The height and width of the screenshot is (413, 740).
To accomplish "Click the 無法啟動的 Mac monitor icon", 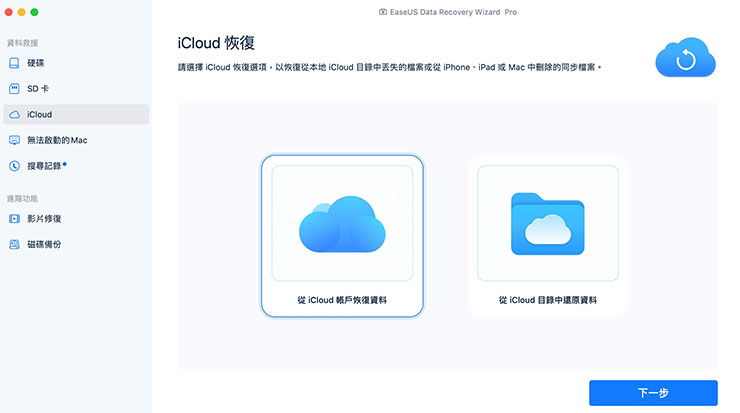I will 14,140.
